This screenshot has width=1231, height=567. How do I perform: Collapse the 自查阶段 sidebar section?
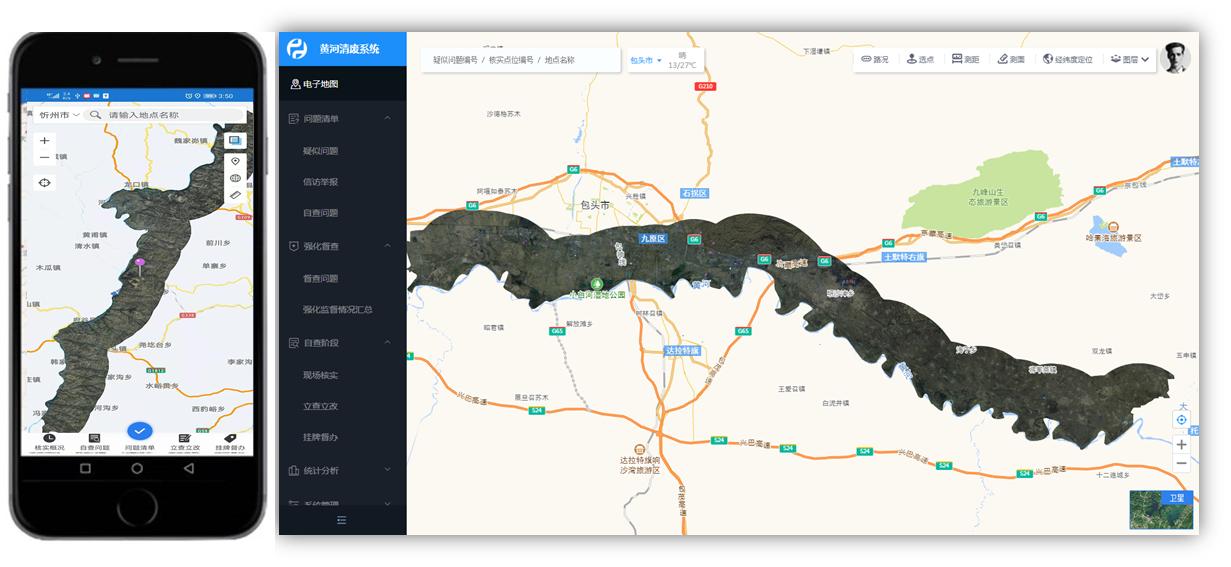point(388,343)
